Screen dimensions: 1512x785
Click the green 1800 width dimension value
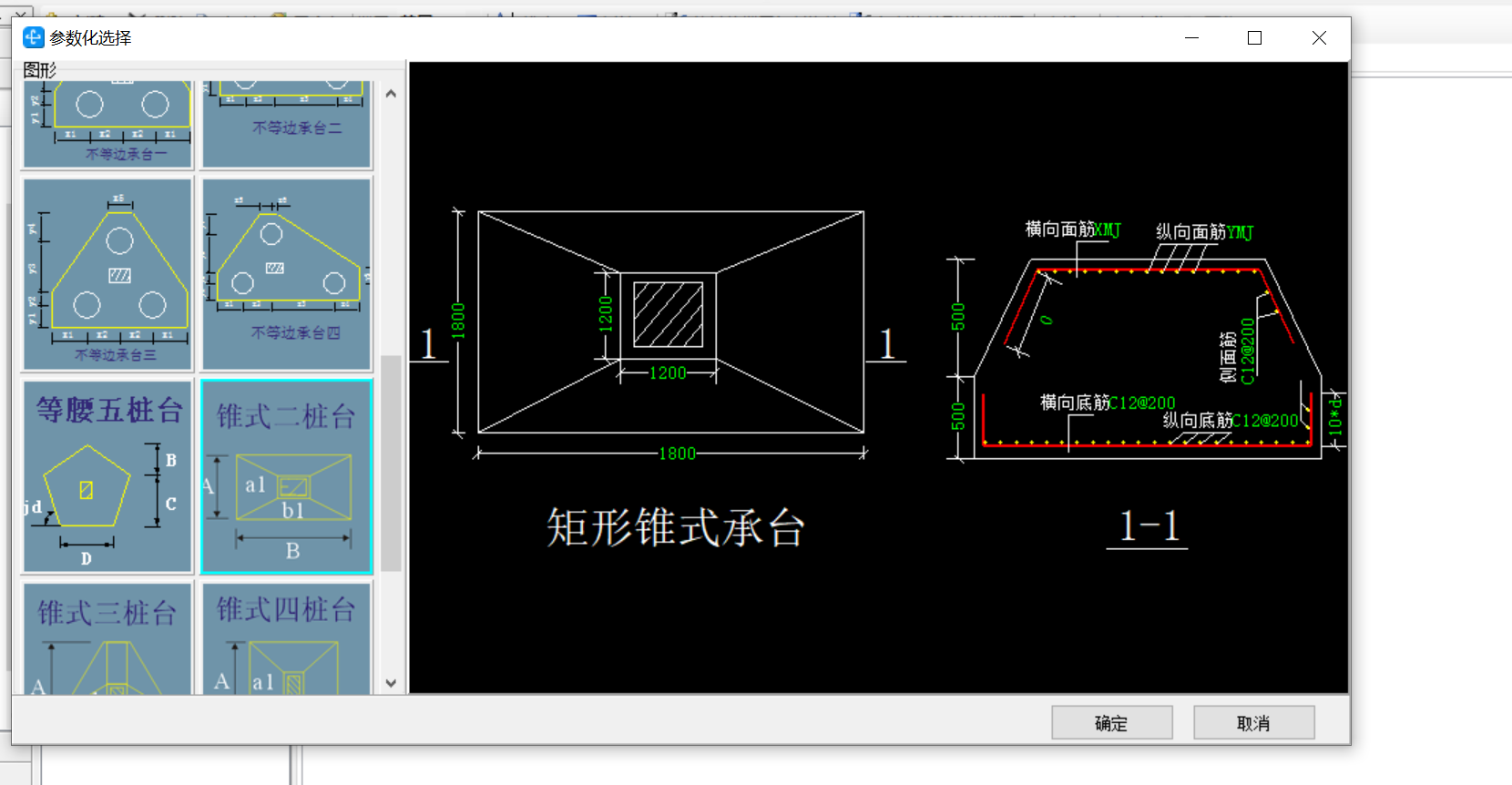(677, 454)
